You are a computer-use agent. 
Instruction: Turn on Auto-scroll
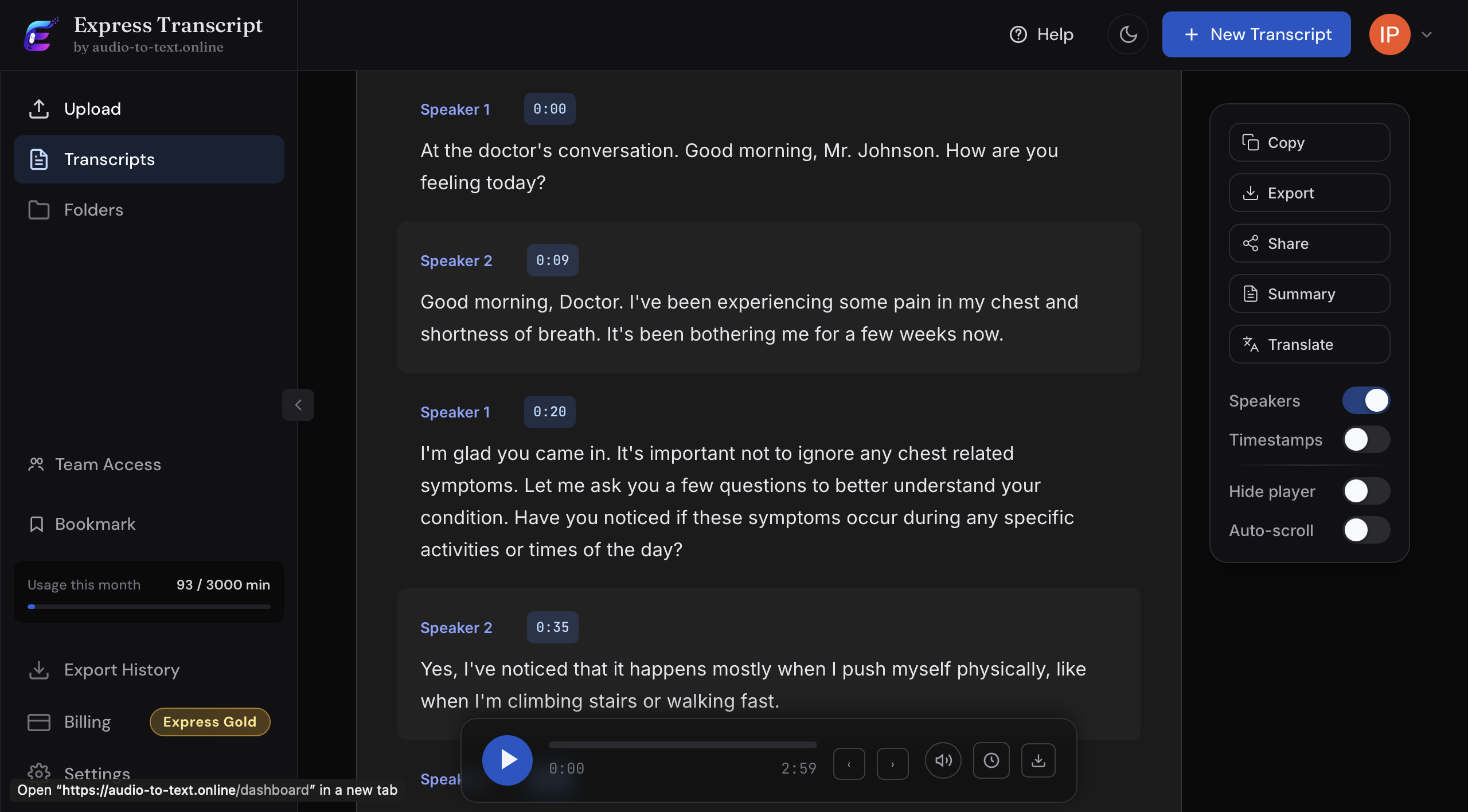[x=1367, y=530]
